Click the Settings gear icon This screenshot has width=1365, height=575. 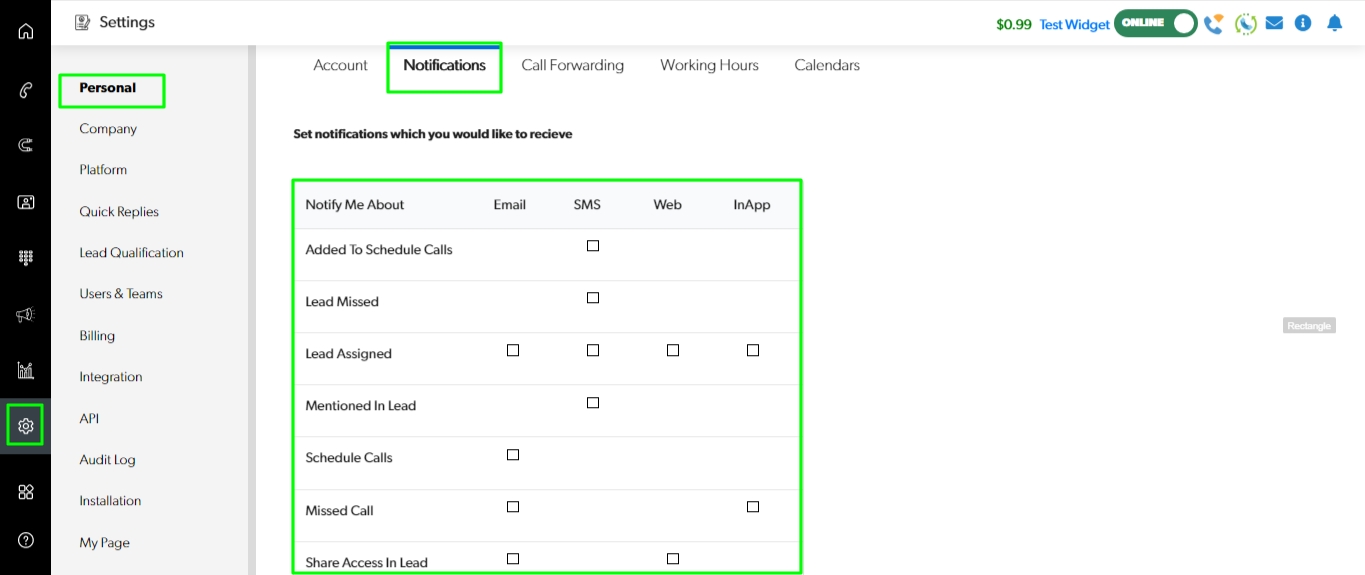point(26,426)
